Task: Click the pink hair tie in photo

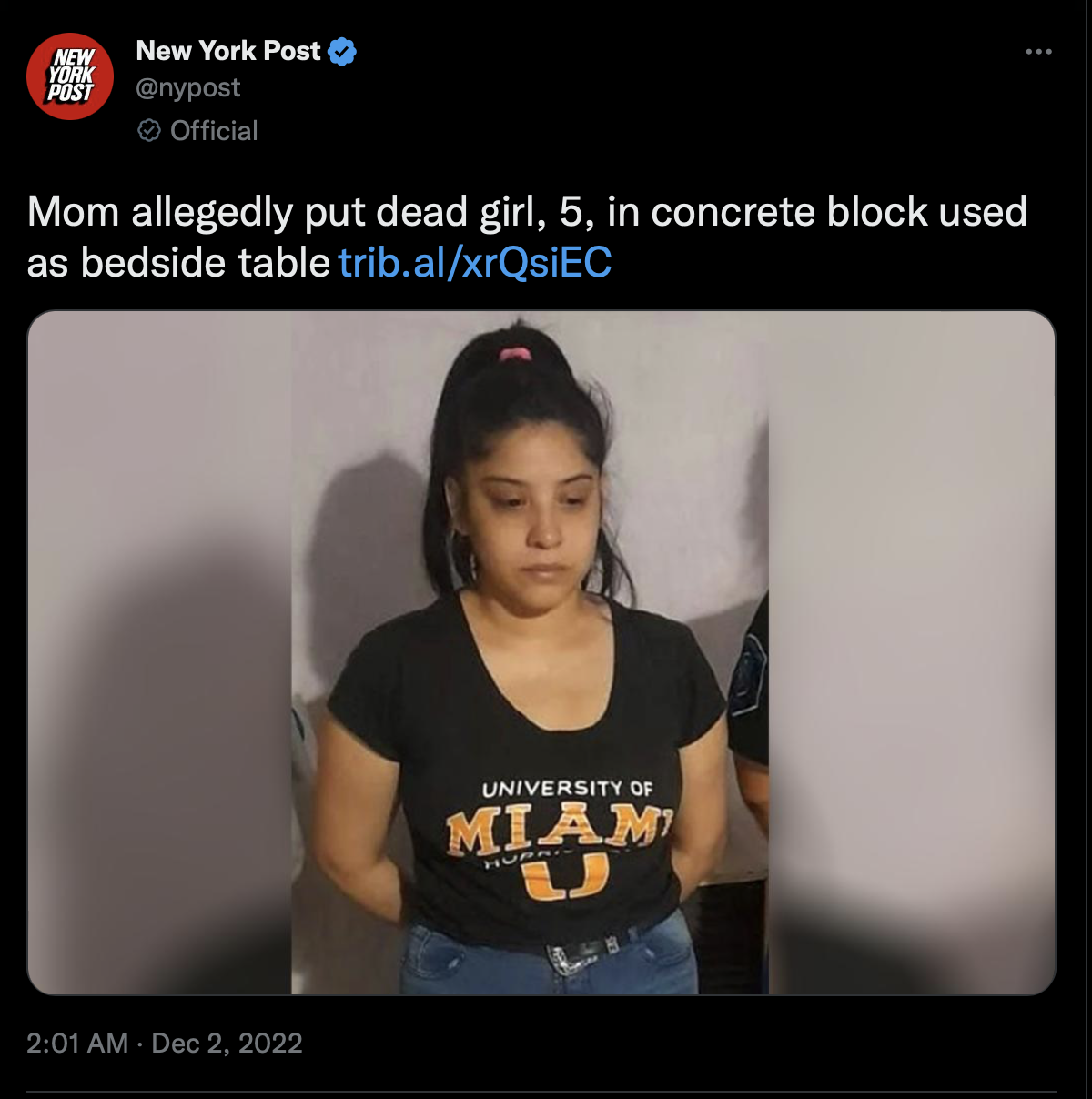Action: [x=515, y=353]
